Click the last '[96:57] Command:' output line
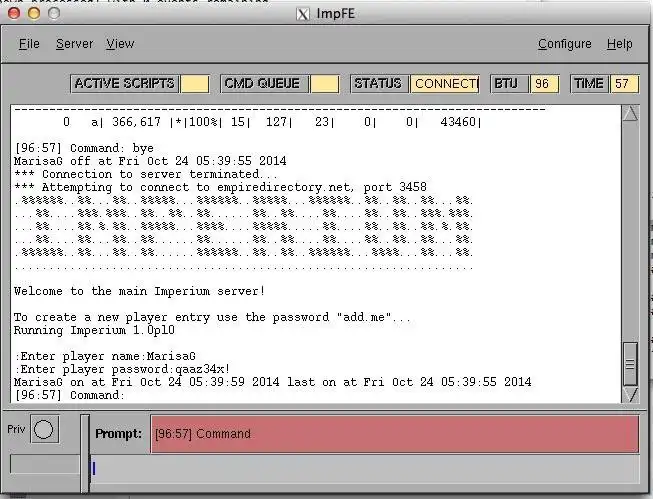The height and width of the screenshot is (499, 653). tap(70, 395)
